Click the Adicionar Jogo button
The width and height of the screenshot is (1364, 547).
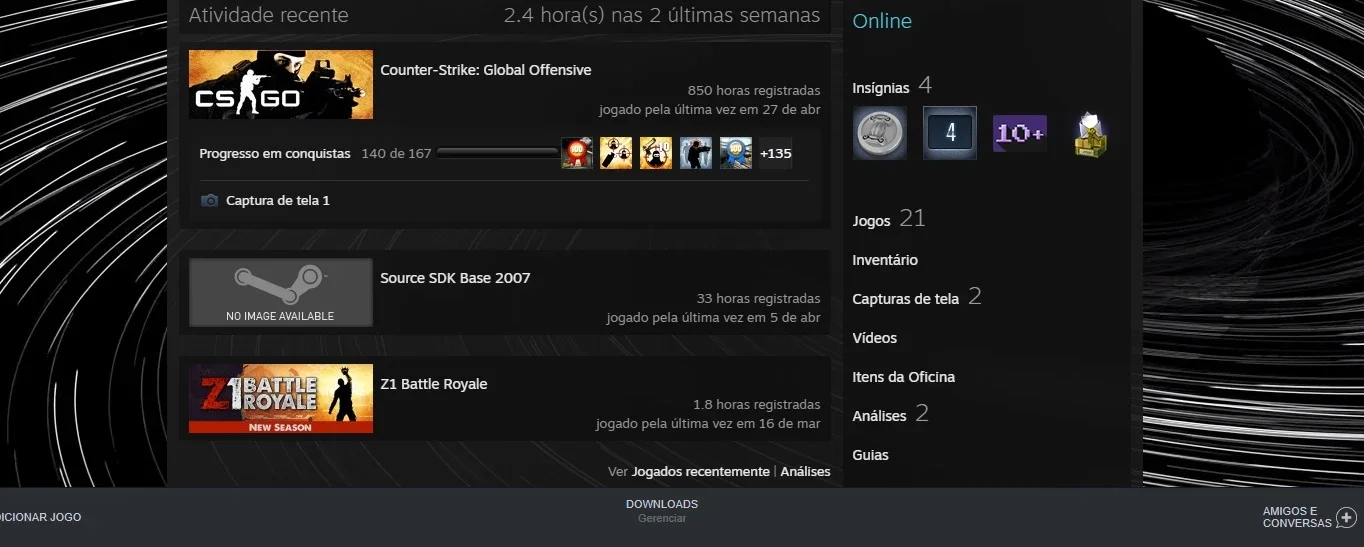[41, 517]
